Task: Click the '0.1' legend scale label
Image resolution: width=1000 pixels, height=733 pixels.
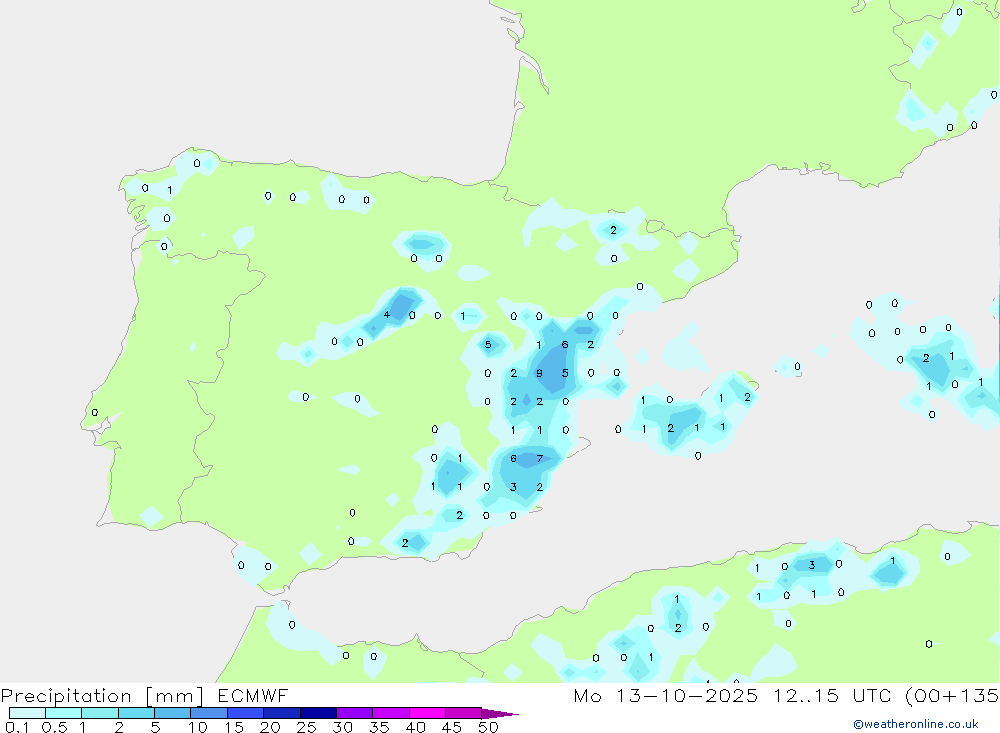Action: click(x=17, y=727)
